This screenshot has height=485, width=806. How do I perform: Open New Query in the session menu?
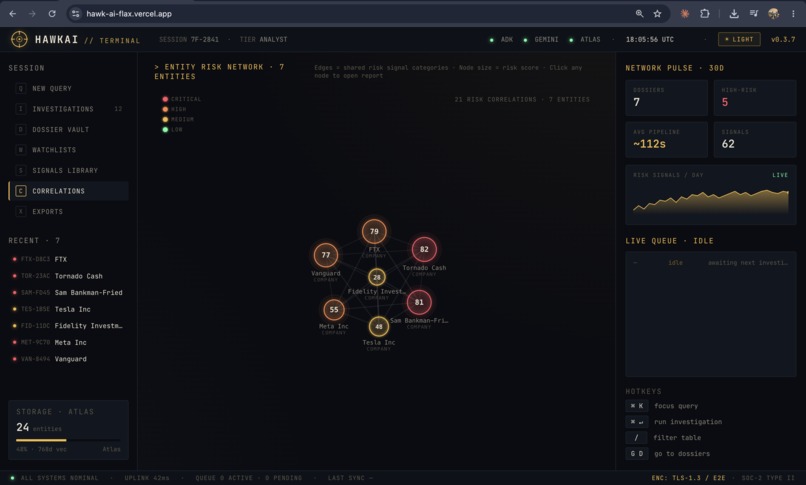coord(68,88)
